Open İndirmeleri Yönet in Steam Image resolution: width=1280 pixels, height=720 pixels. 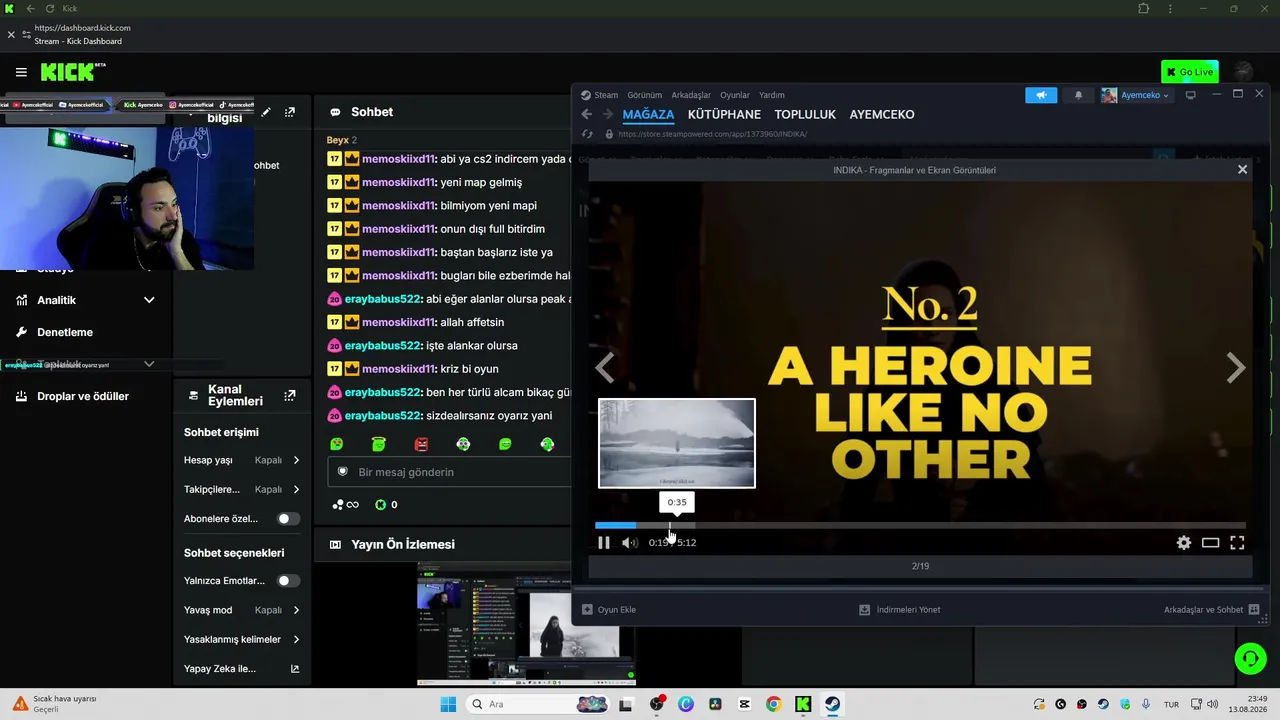tap(900, 609)
